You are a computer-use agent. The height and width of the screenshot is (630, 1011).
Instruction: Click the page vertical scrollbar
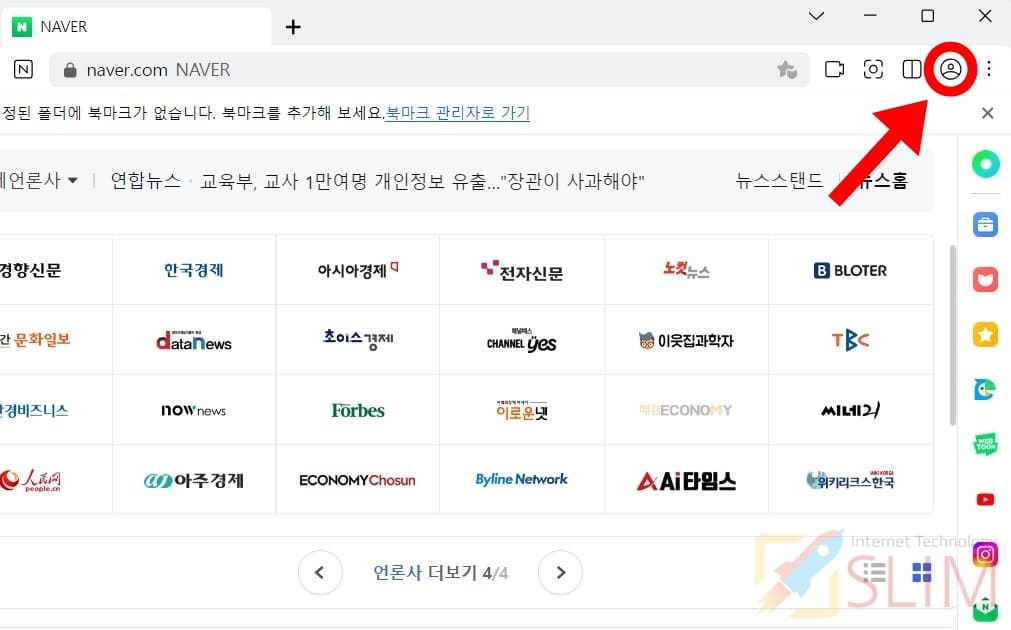tap(952, 335)
